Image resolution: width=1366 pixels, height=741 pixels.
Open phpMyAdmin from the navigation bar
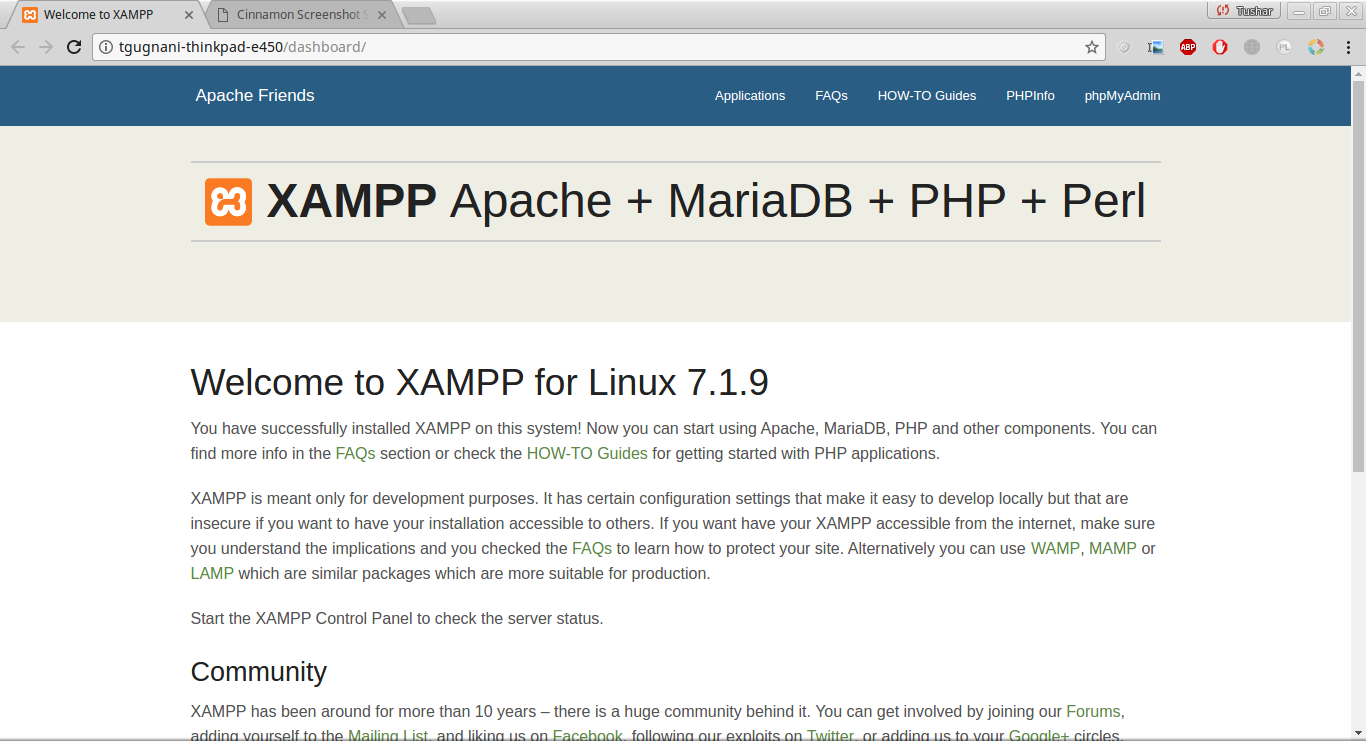[1122, 96]
